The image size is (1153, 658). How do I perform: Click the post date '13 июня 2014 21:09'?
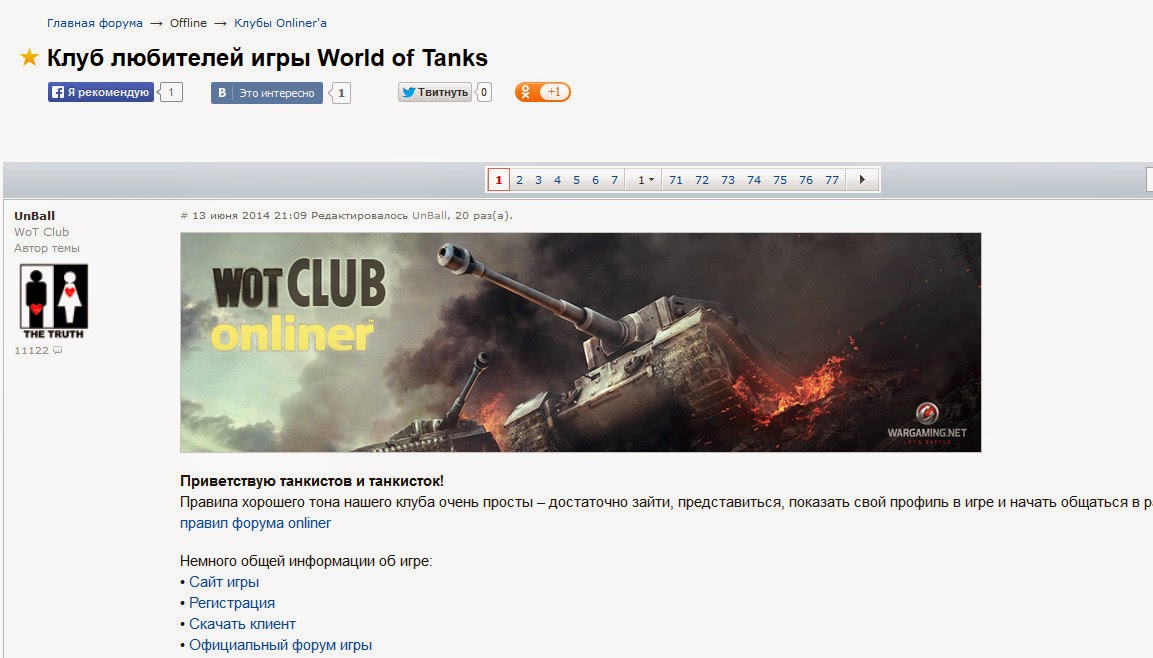pyautogui.click(x=249, y=215)
